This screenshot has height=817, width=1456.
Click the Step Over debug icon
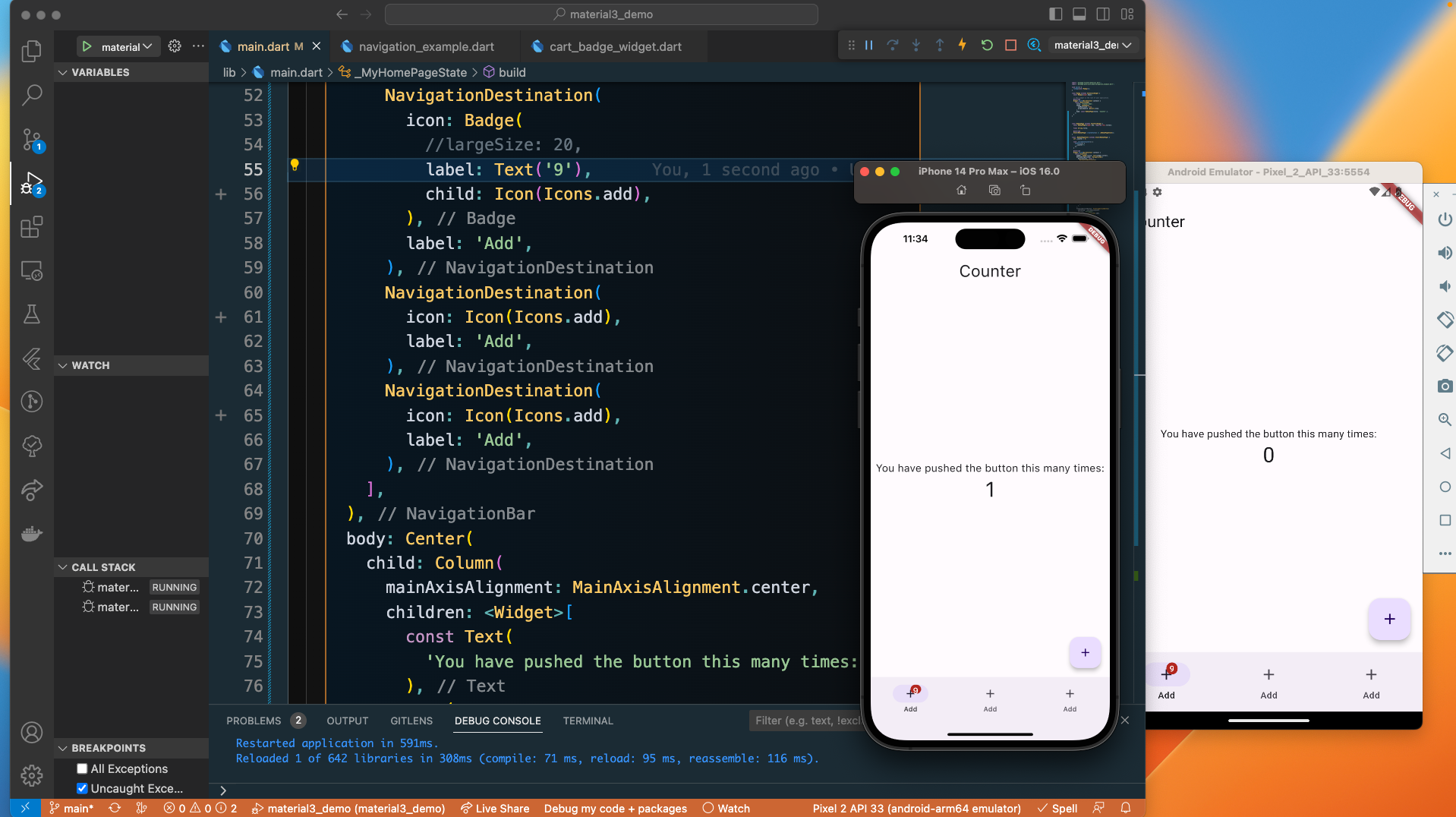coord(893,45)
